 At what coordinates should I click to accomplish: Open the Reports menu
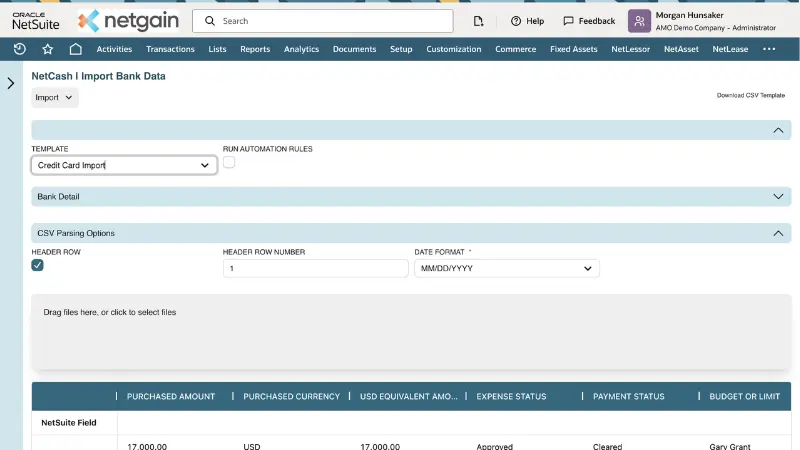(x=255, y=49)
